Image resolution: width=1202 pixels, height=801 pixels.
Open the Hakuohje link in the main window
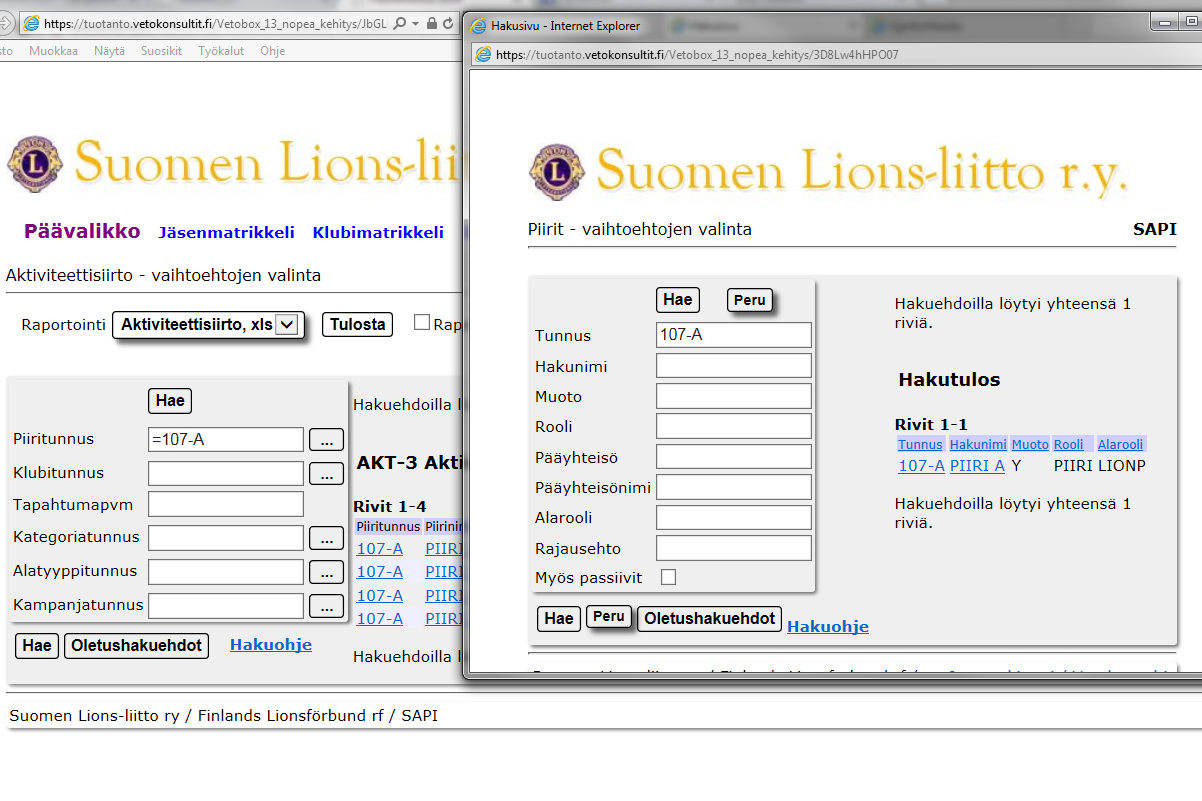tap(271, 645)
